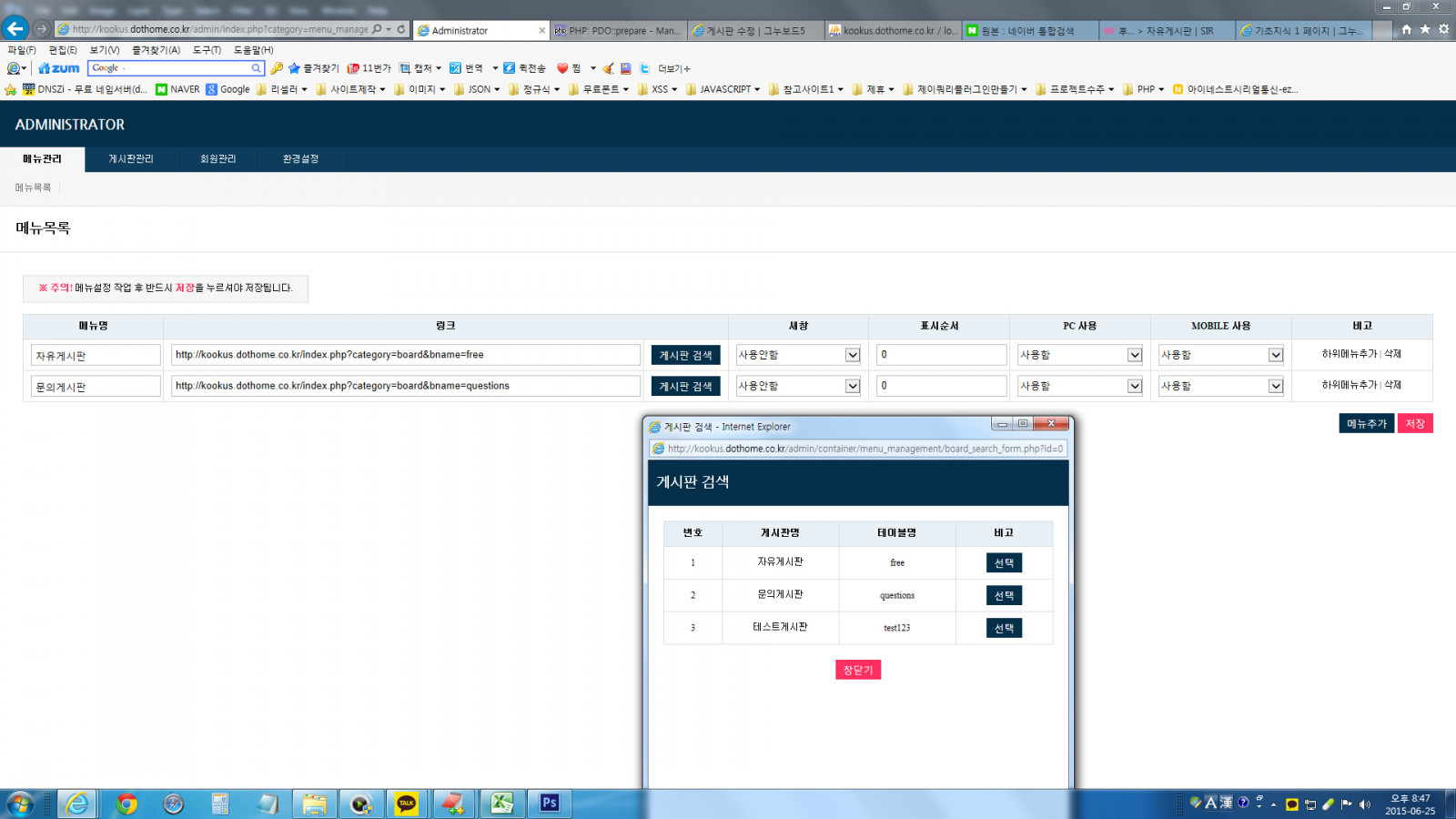Switch to the 게시판관리 admin tab
This screenshot has height=819, width=1456.
tap(131, 159)
